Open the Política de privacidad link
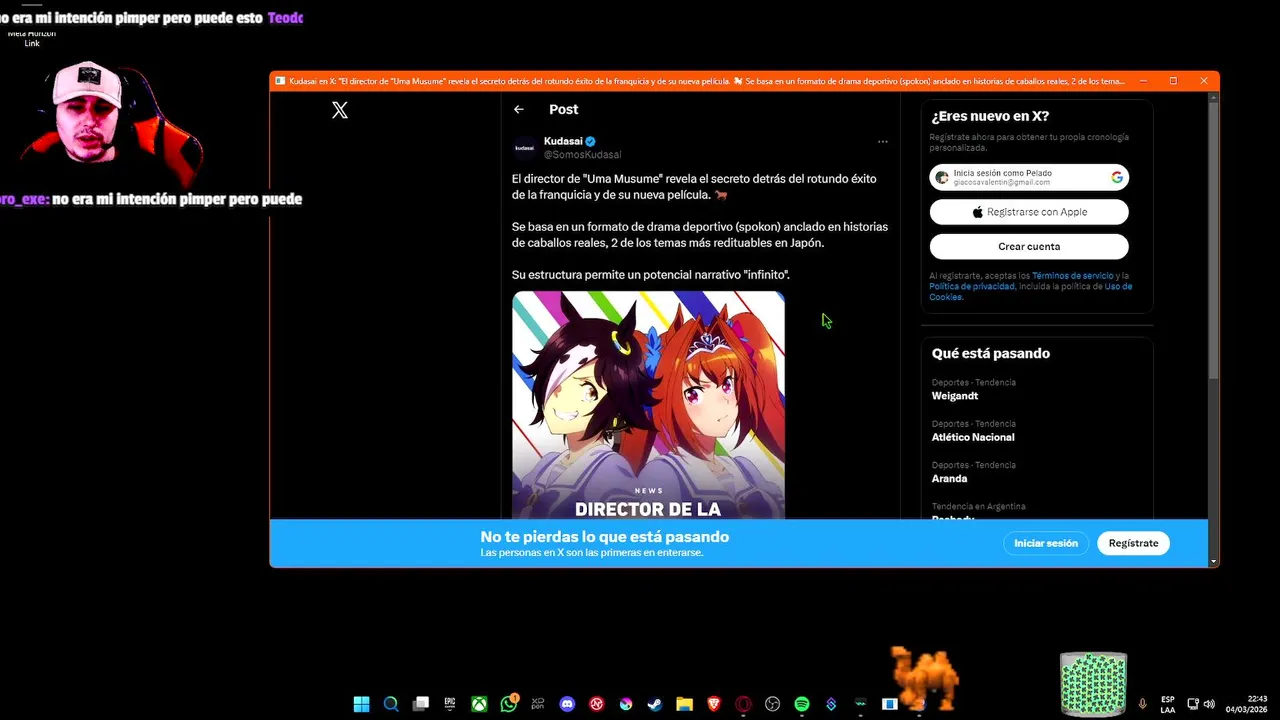 point(972,286)
